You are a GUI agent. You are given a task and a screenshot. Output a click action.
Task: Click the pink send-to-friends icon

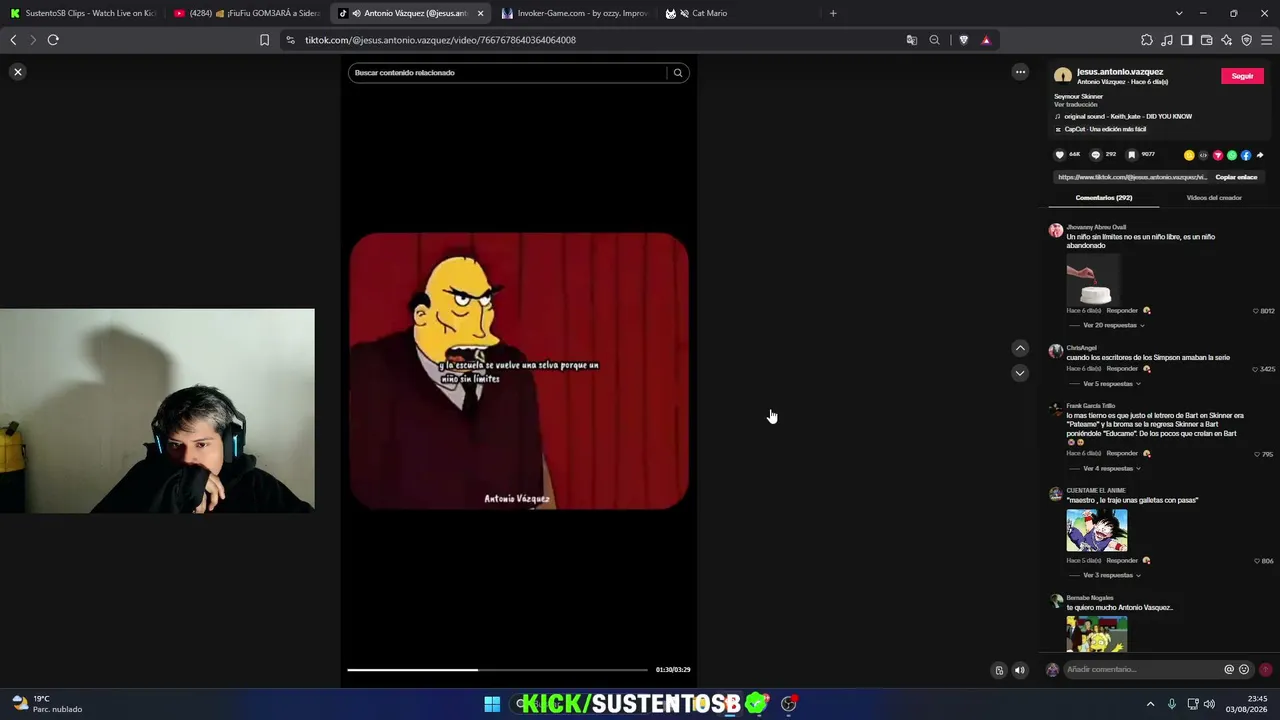pyautogui.click(x=1218, y=155)
